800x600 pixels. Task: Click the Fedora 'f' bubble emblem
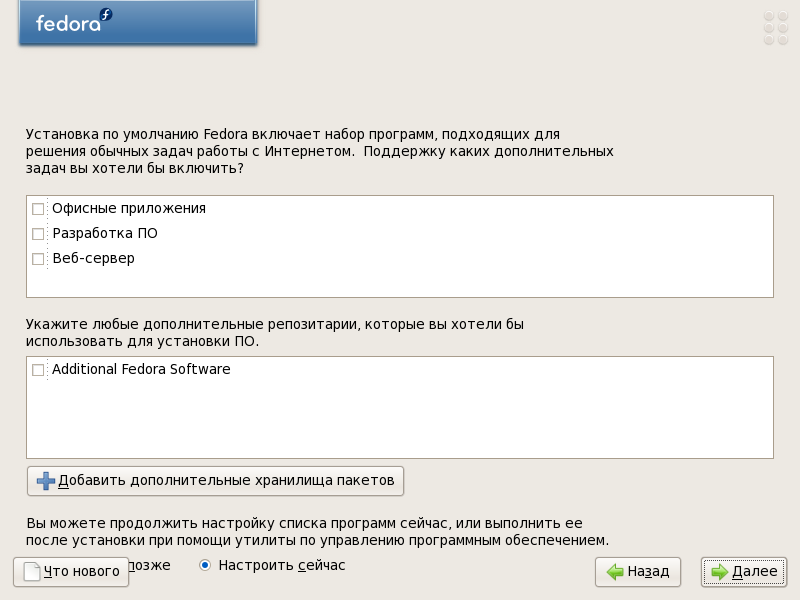(x=106, y=15)
